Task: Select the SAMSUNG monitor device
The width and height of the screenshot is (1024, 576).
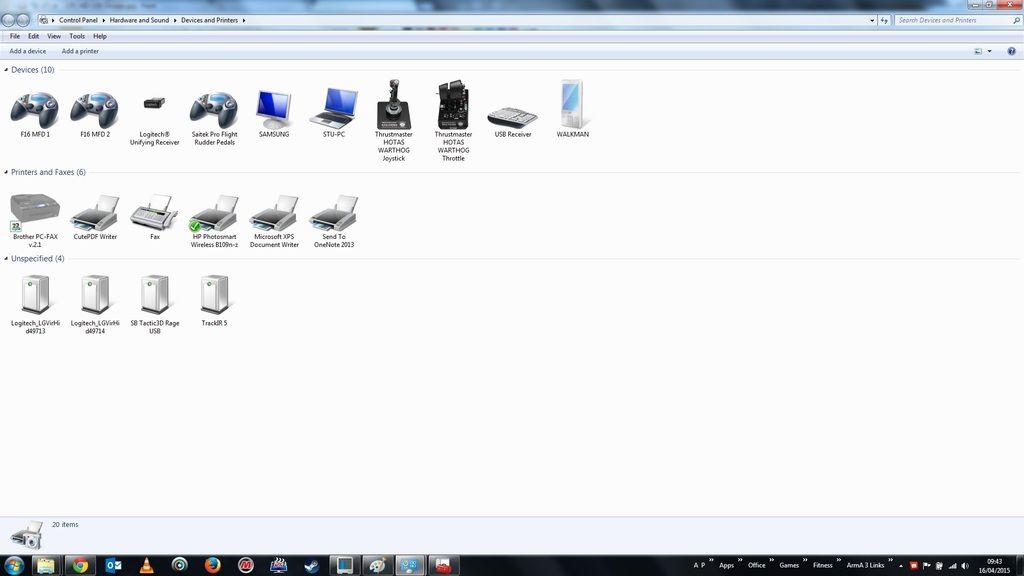Action: (274, 114)
